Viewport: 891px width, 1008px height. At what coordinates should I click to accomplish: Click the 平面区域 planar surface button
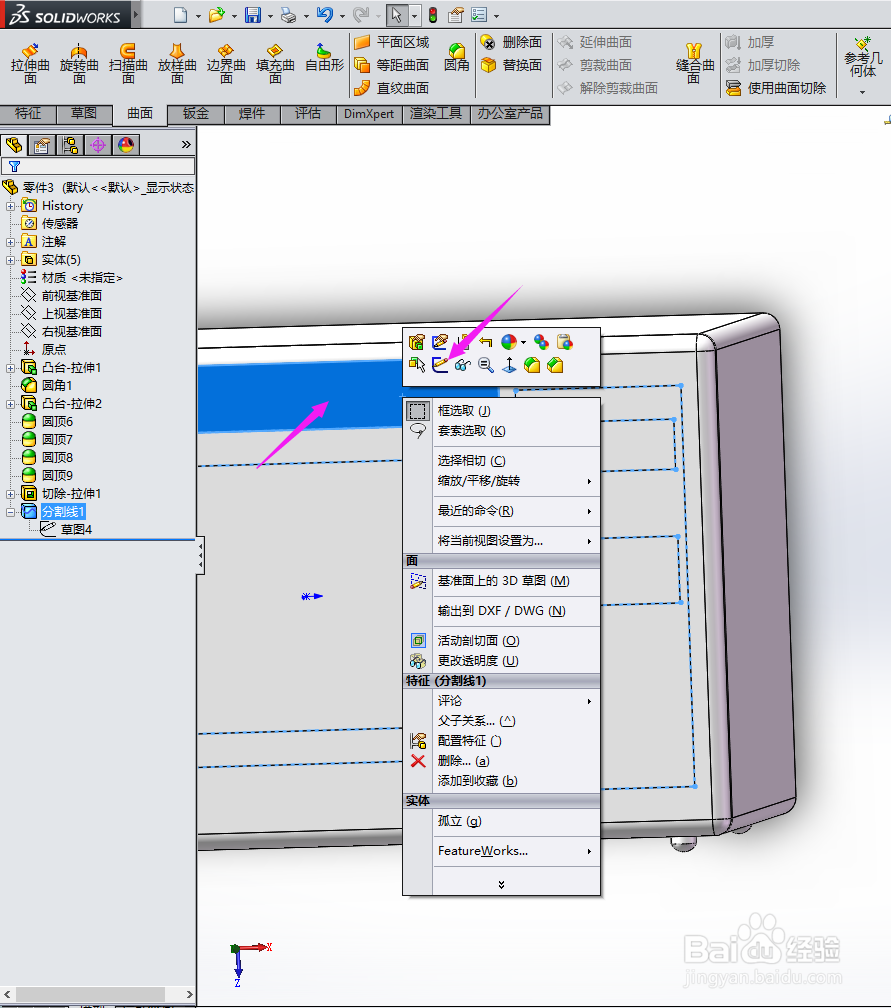click(392, 42)
